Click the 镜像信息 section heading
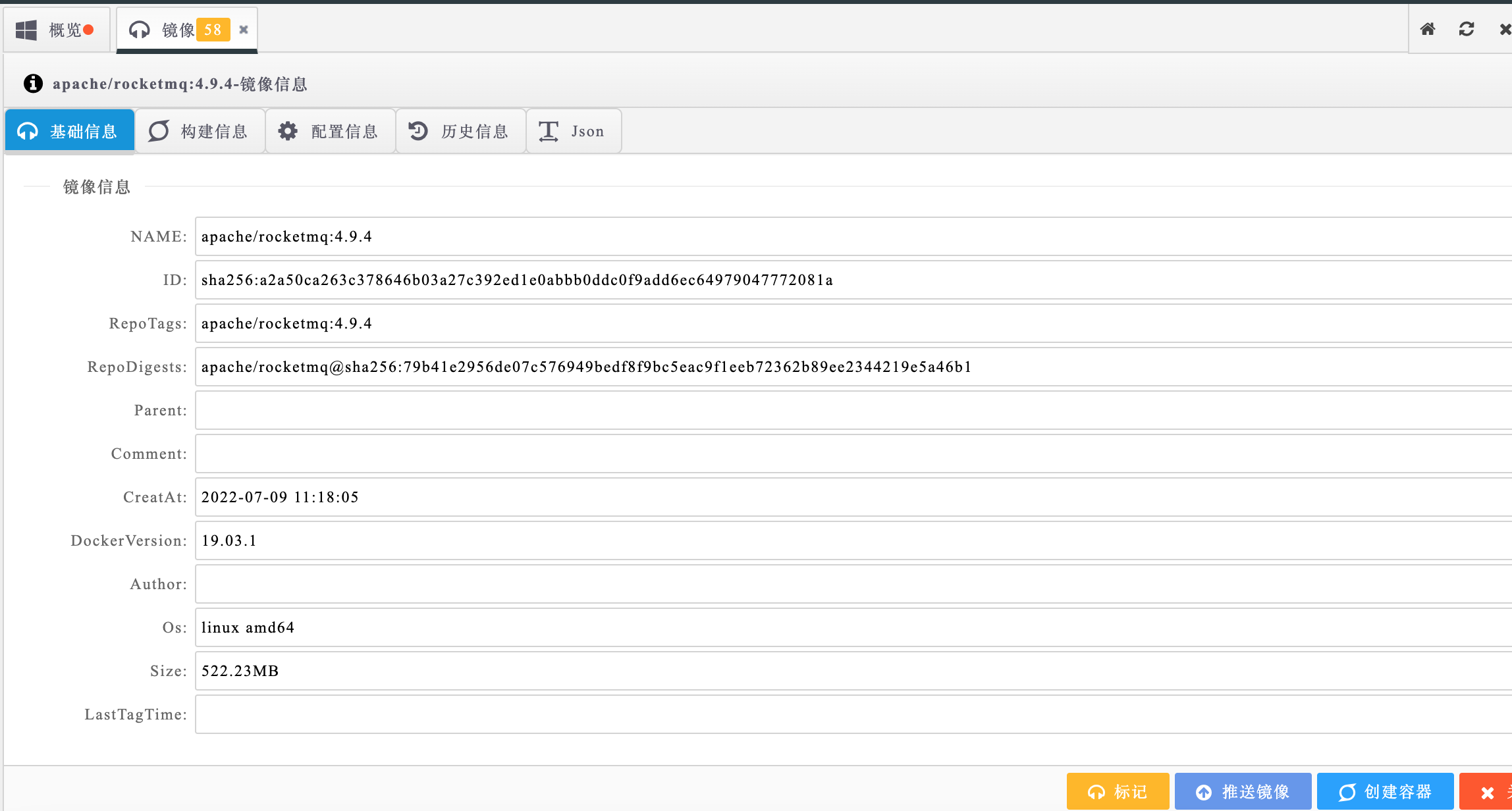Screen dimensions: 1512x811 coord(97,187)
